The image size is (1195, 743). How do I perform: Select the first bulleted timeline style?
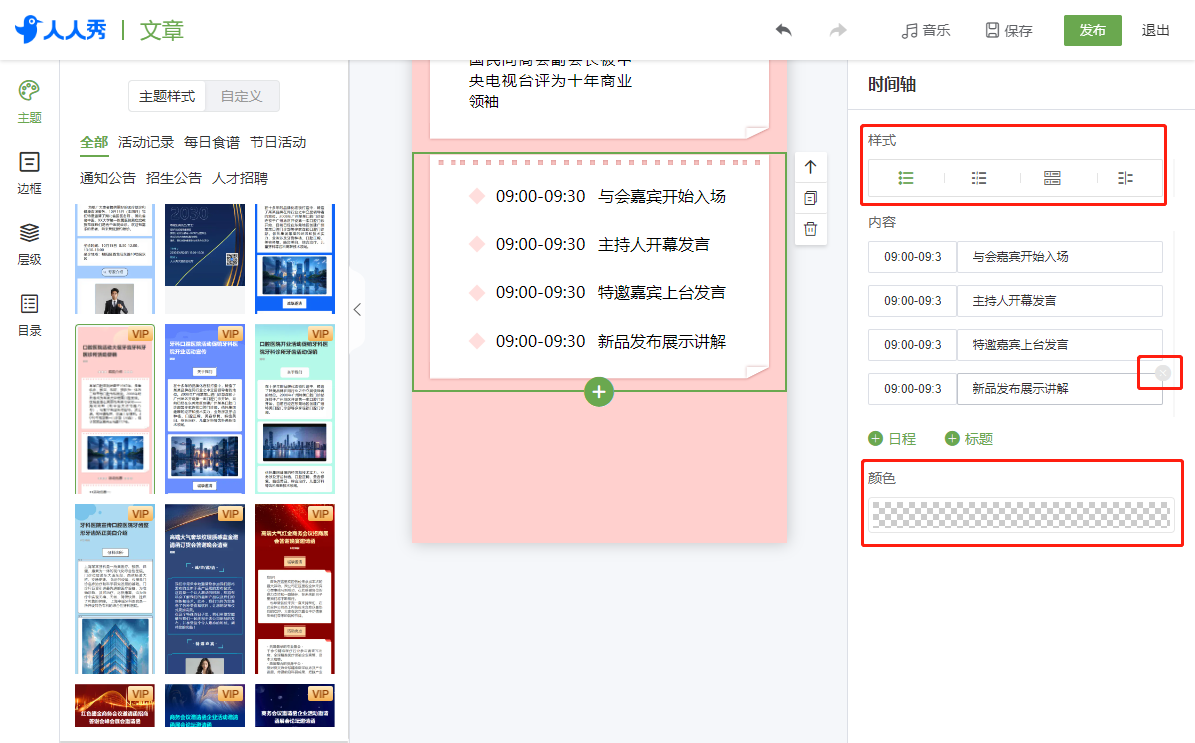point(905,178)
